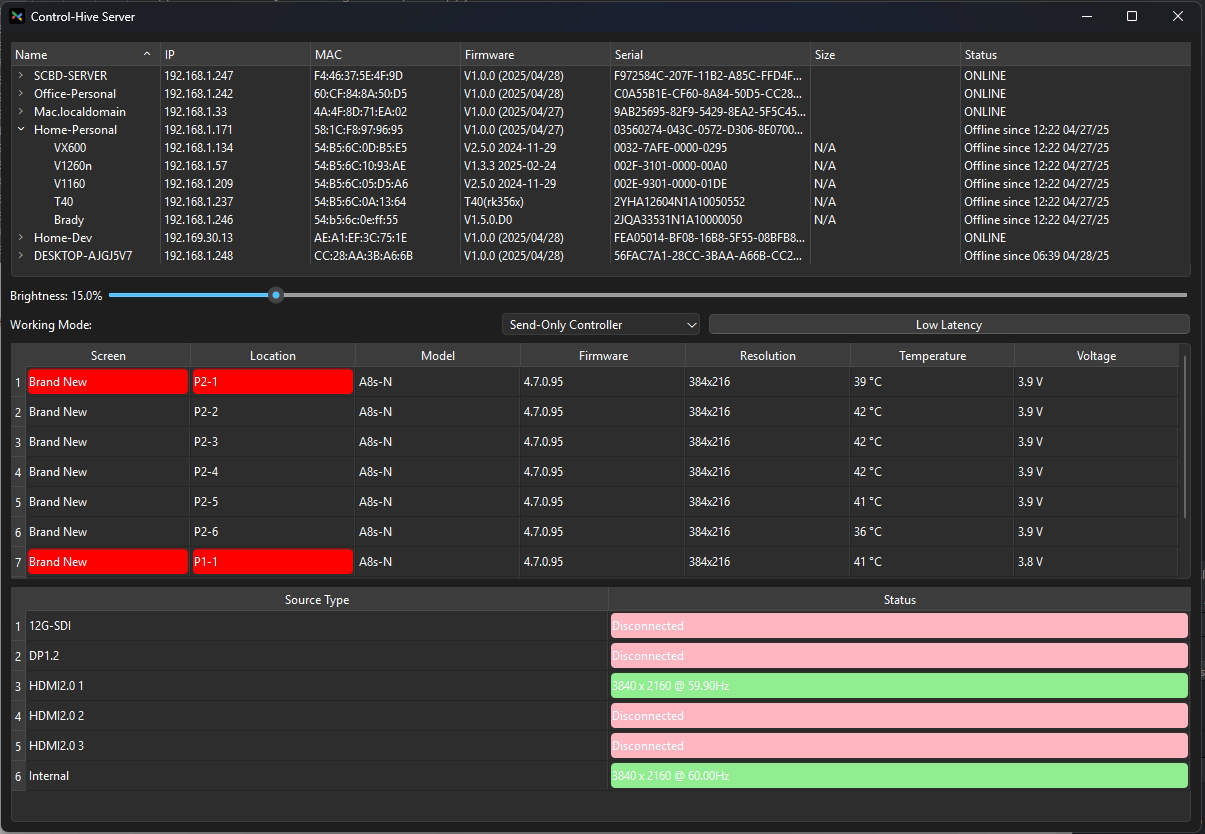Click the green 3840 x 2160 @ 60.00Hz status

click(899, 776)
